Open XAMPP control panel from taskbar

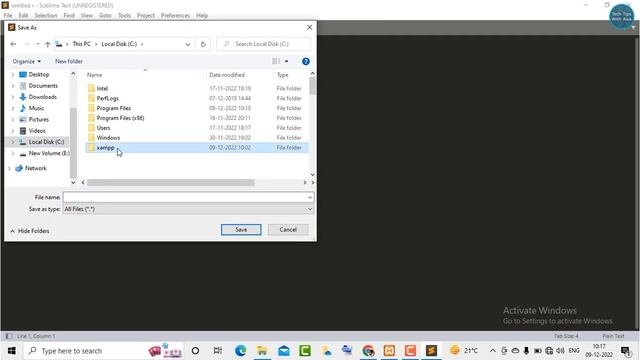[x=389, y=351]
